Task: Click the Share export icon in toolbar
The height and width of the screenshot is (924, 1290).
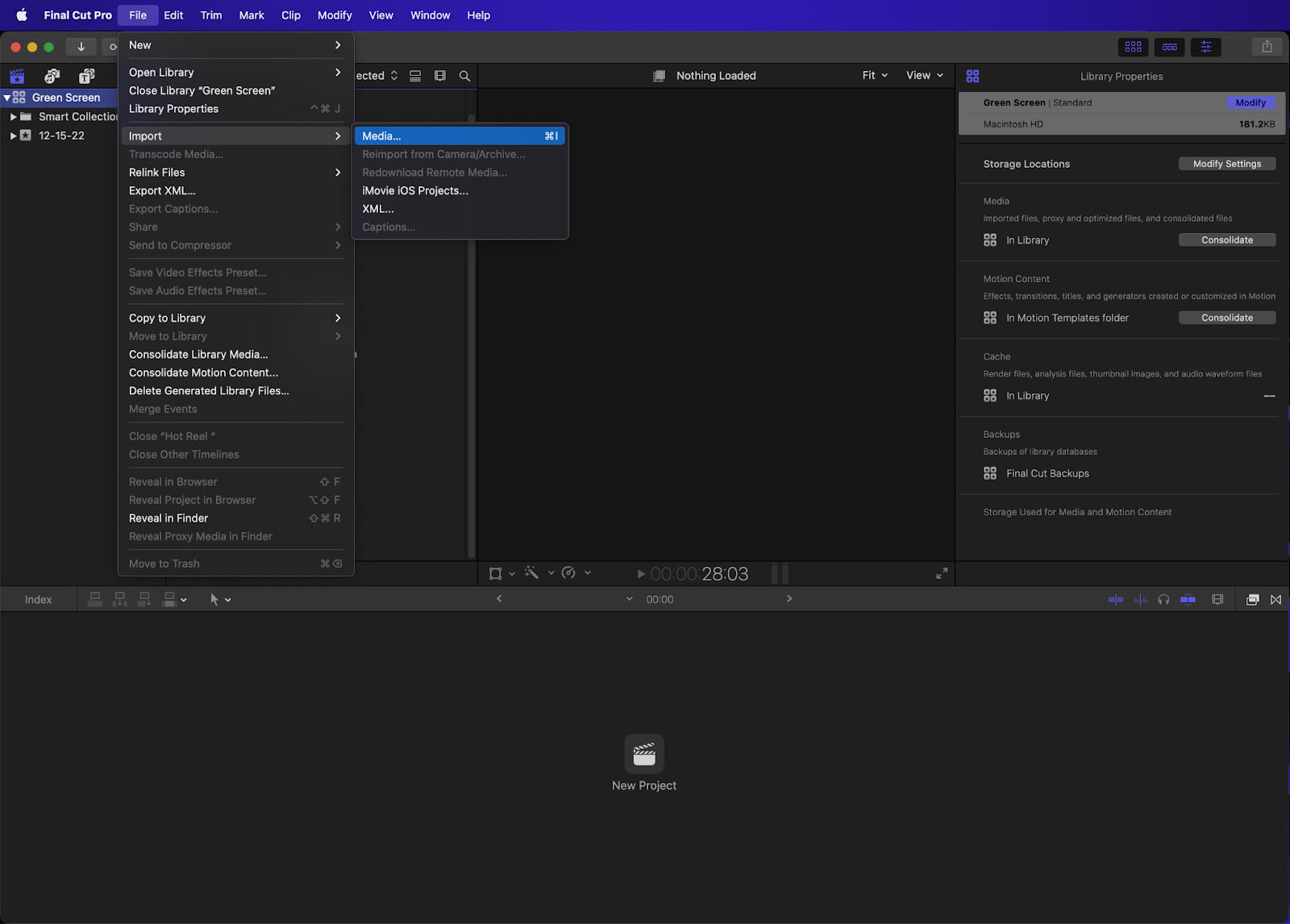Action: pos(1267,47)
